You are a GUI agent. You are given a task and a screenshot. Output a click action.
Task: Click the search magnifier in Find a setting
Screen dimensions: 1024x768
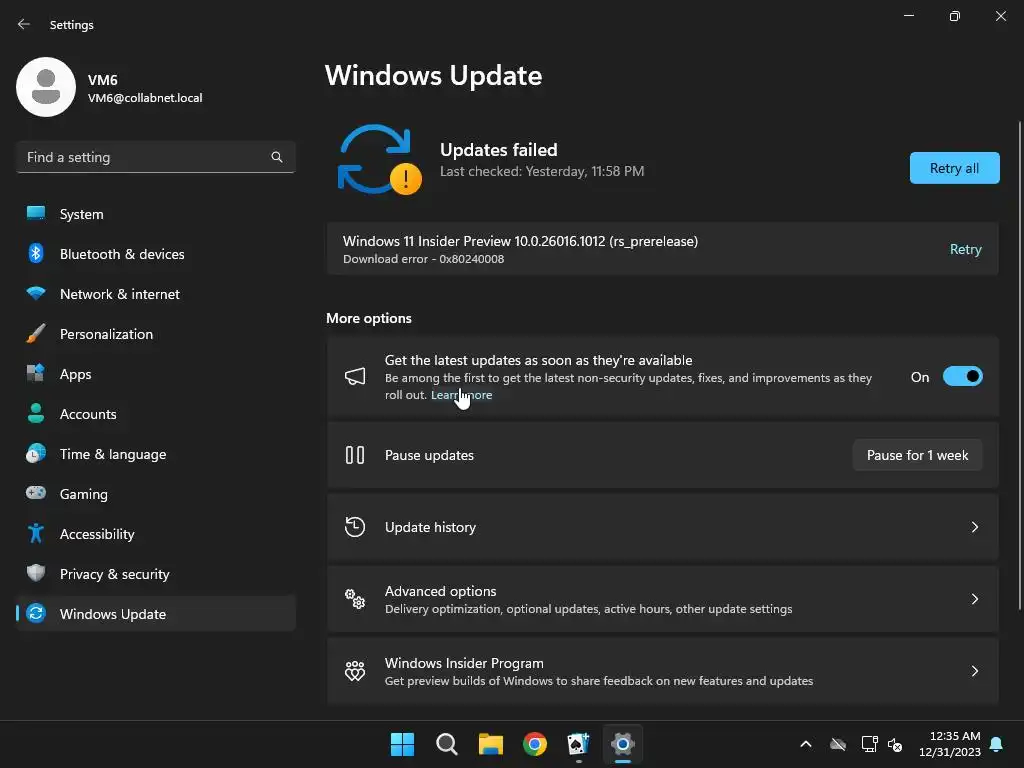pos(277,157)
